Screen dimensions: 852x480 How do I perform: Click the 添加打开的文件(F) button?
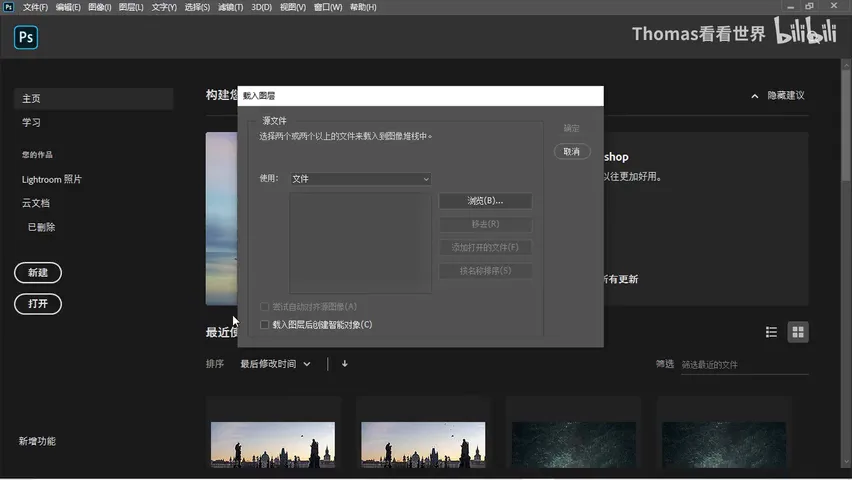[485, 247]
